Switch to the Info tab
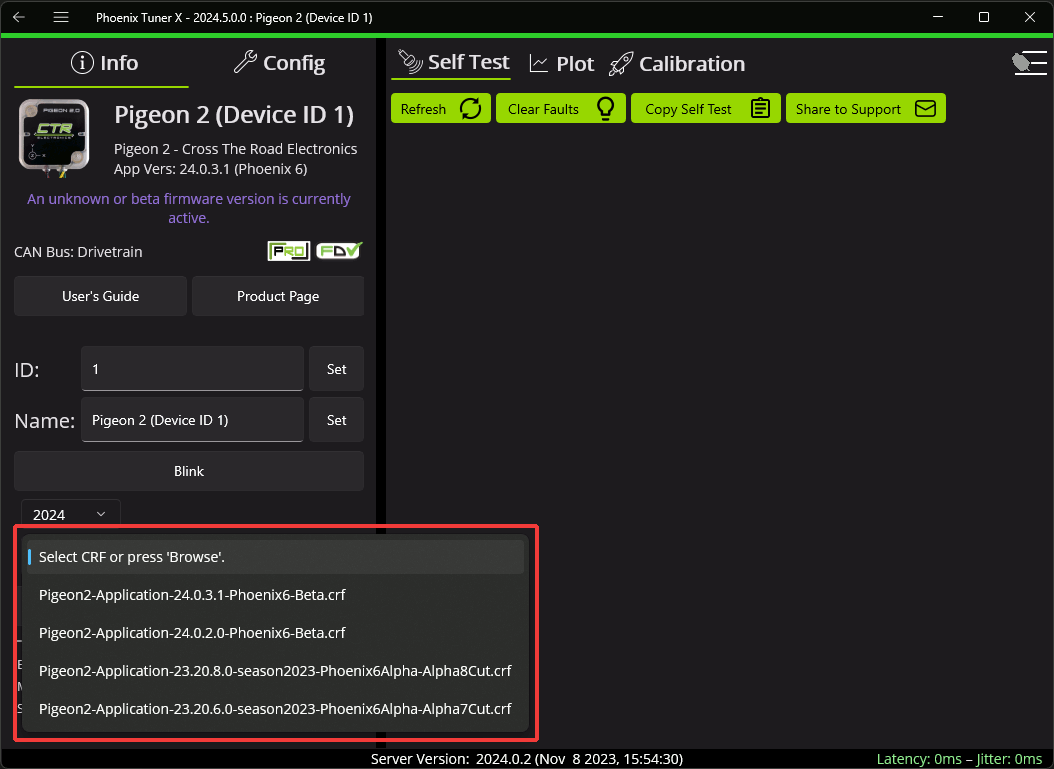Viewport: 1054px width, 769px height. point(104,63)
